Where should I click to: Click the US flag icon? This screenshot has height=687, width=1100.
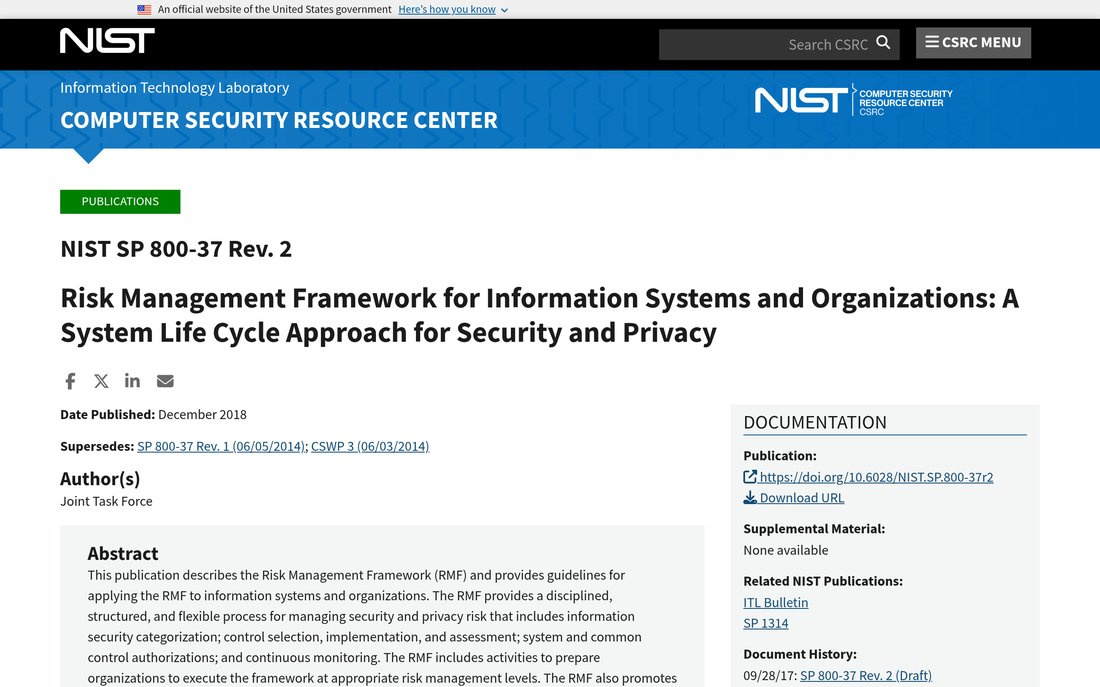click(144, 10)
